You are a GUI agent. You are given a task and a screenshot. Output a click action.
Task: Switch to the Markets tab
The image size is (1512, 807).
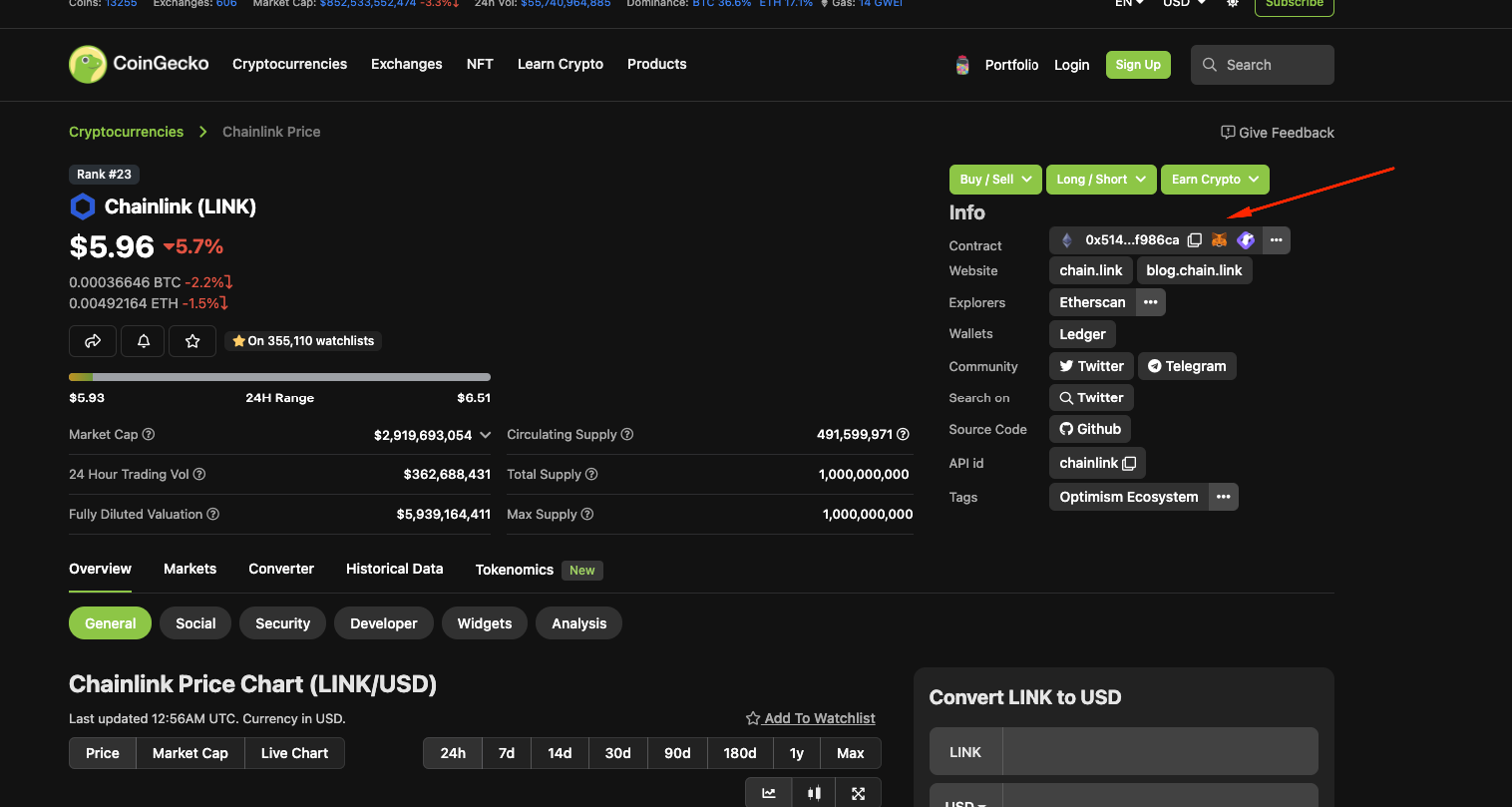click(x=189, y=569)
